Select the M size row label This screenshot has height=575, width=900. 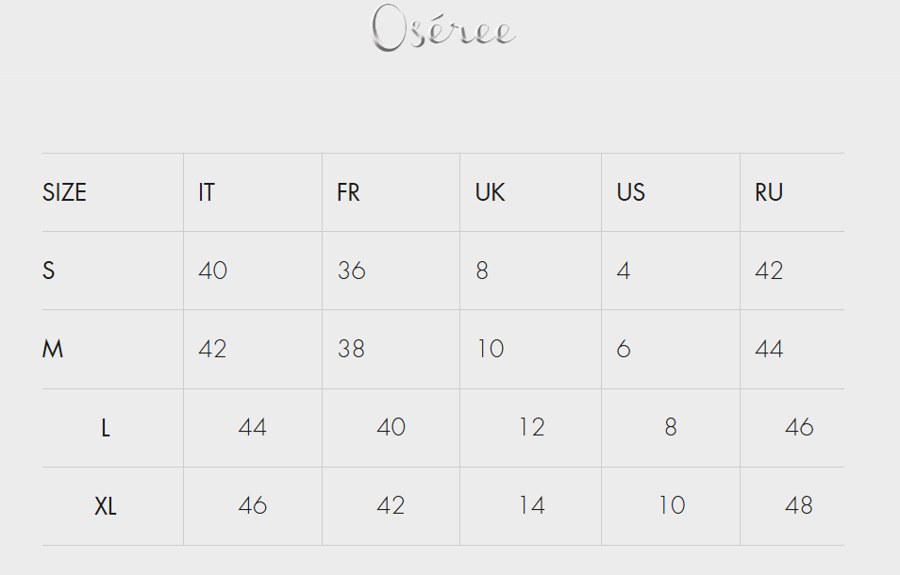click(52, 349)
